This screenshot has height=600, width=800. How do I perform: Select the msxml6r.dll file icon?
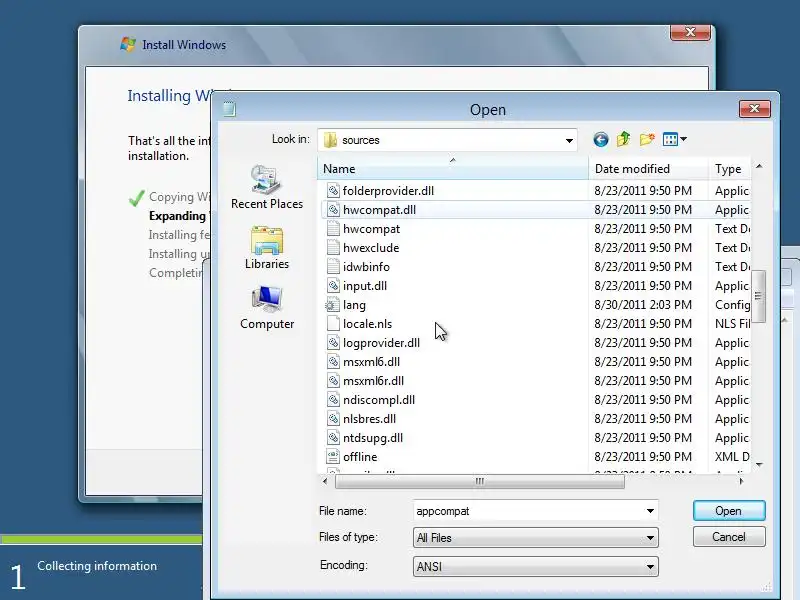(333, 381)
